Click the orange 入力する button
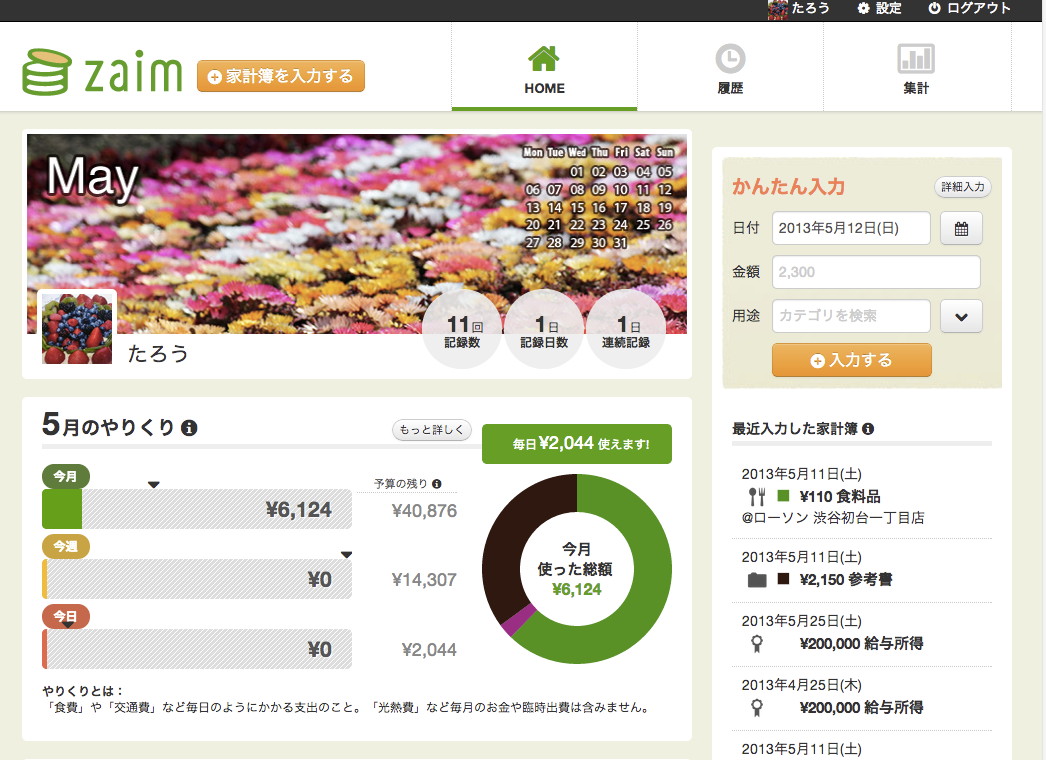 (x=851, y=359)
